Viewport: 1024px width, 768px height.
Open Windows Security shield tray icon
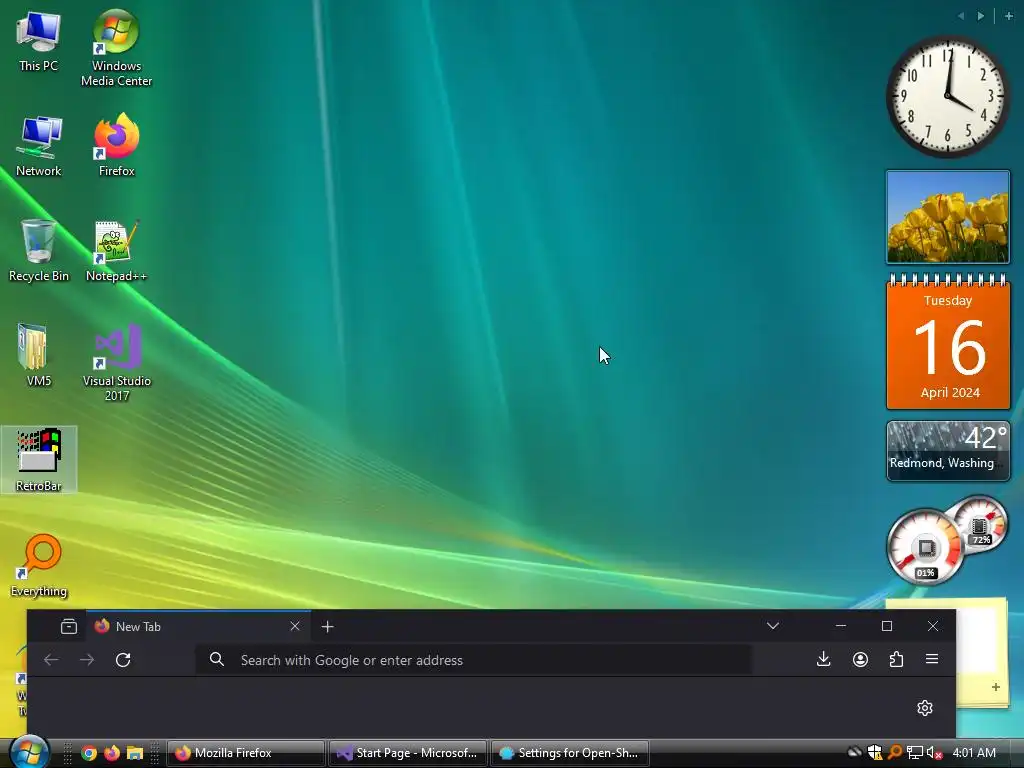point(874,752)
